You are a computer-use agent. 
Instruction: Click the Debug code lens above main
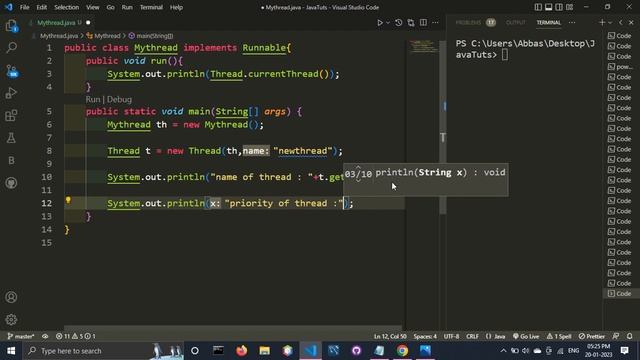tap(119, 100)
